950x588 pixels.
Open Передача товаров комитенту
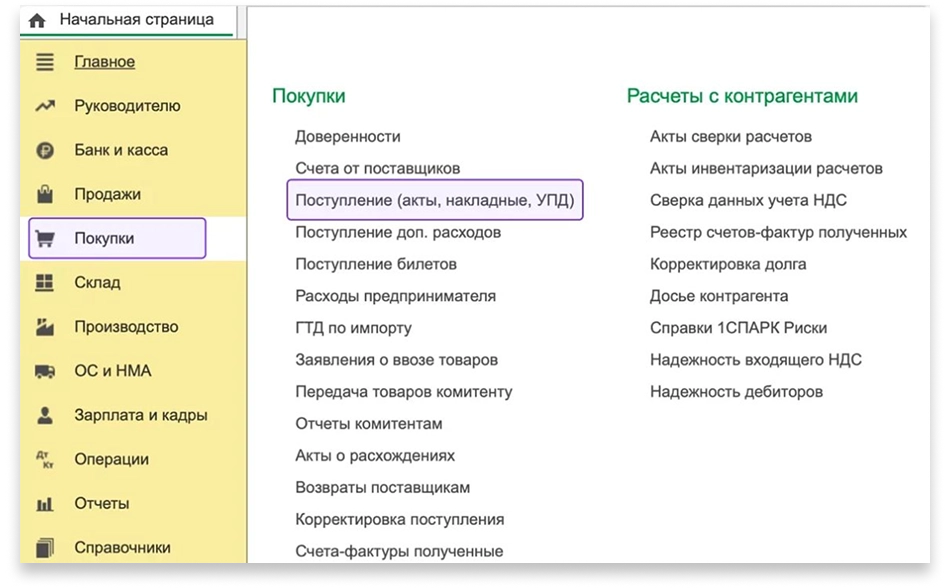[404, 392]
